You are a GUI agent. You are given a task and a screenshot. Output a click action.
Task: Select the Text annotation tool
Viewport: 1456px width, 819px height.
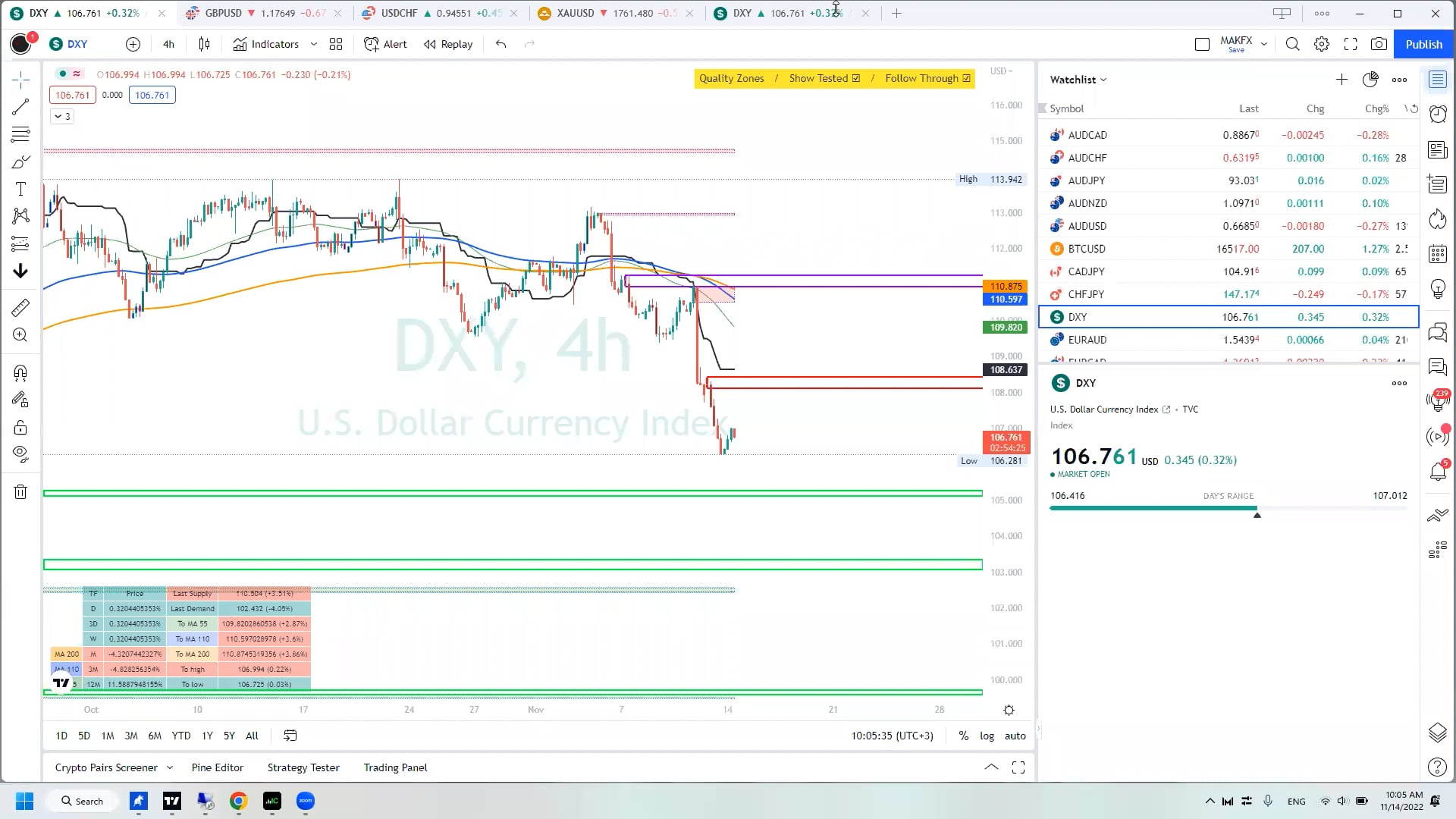21,189
